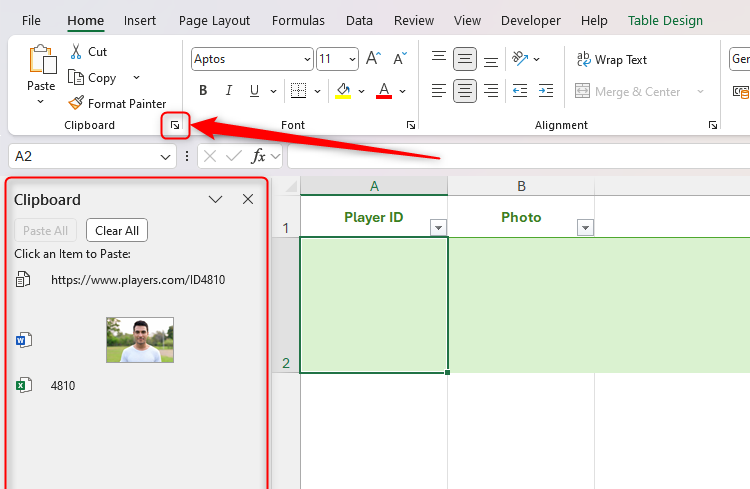Click the Clear All button
This screenshot has width=750, height=489.
pos(117,230)
